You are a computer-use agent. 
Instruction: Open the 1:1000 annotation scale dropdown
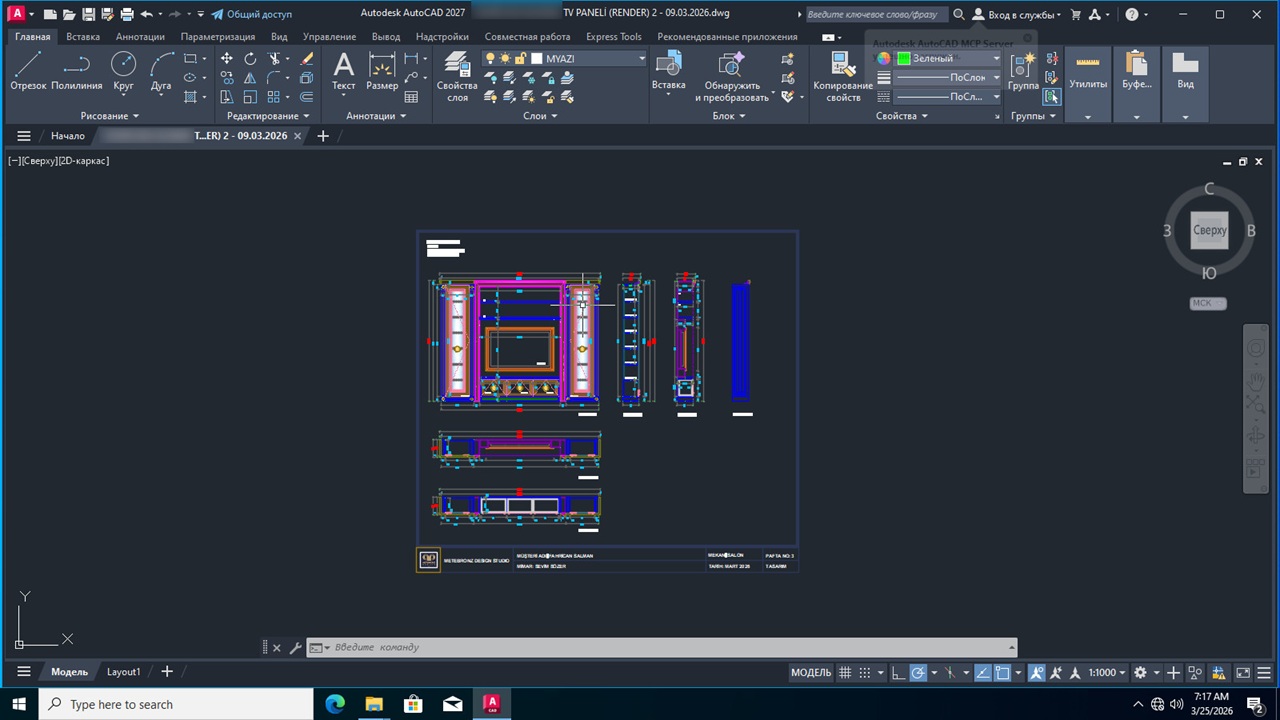[1107, 673]
